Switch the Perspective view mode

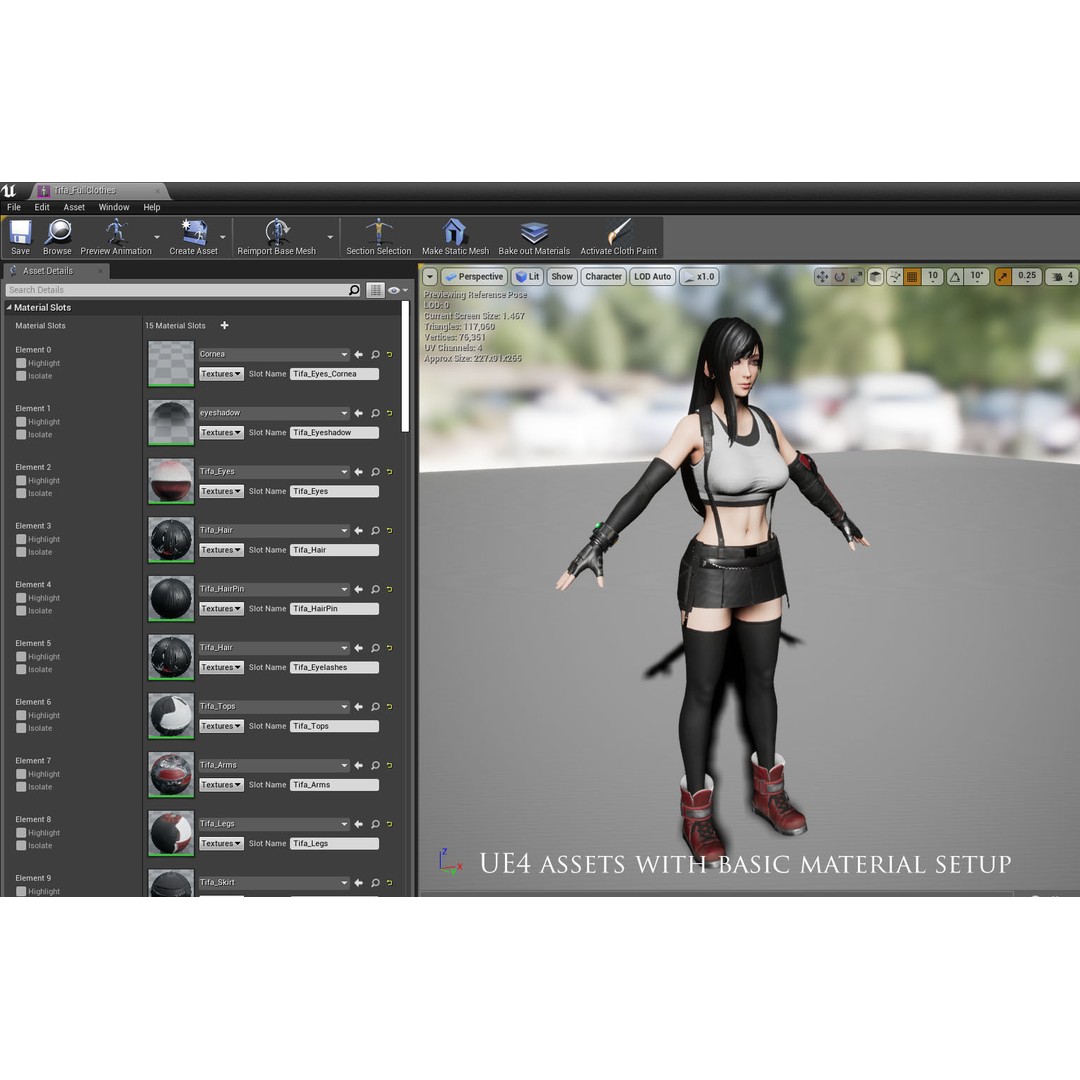coord(475,277)
